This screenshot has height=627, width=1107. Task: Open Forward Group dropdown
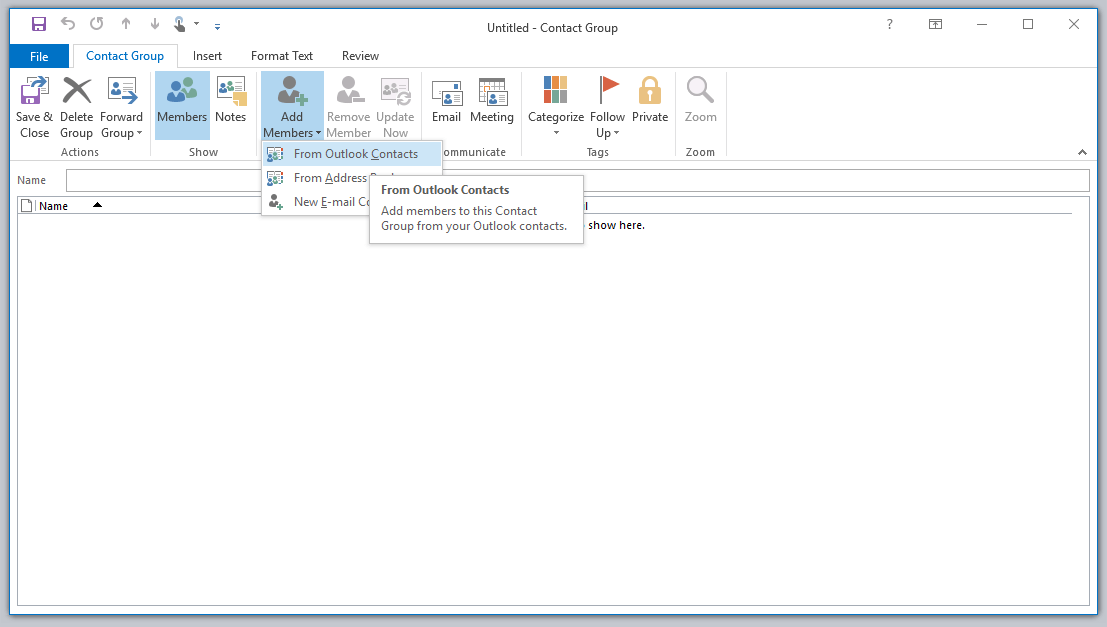coord(121,107)
